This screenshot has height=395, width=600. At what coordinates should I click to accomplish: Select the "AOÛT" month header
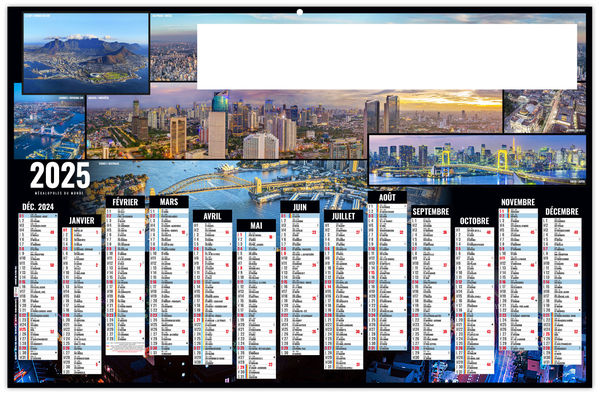coord(387,198)
